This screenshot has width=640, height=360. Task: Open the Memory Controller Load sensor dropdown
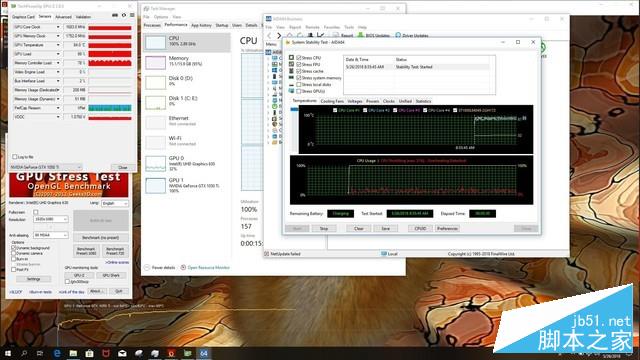[x=58, y=63]
